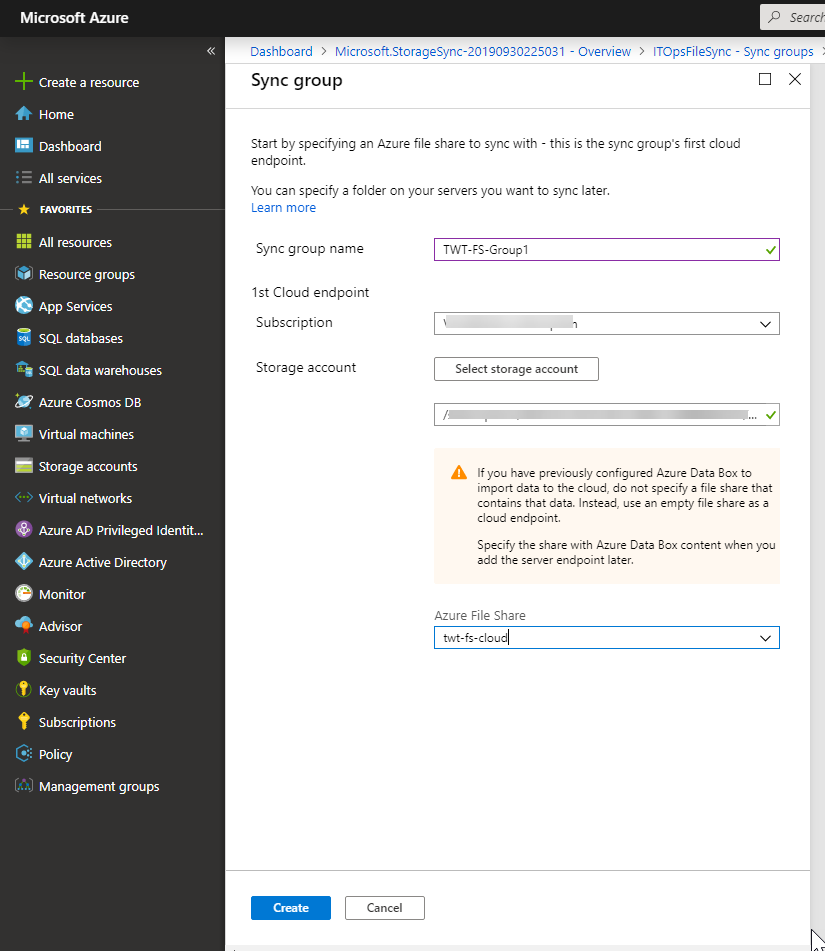Image resolution: width=825 pixels, height=951 pixels.
Task: Click the Azure Active Directory diamond icon
Action: coord(24,562)
